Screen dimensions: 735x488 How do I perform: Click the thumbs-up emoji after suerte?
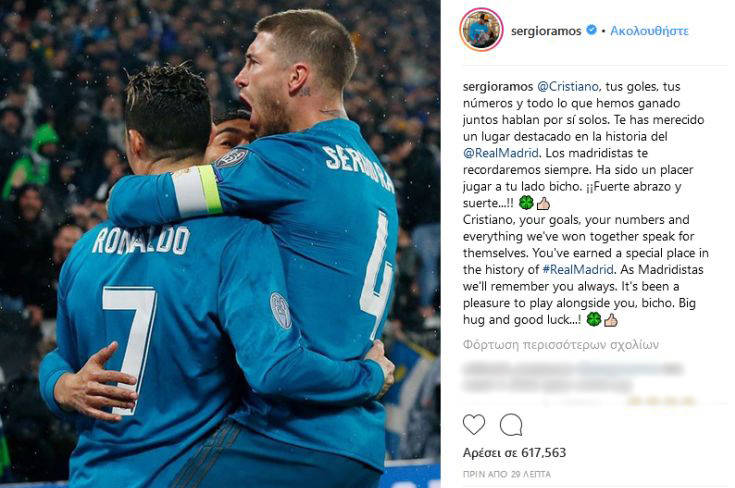(x=543, y=203)
